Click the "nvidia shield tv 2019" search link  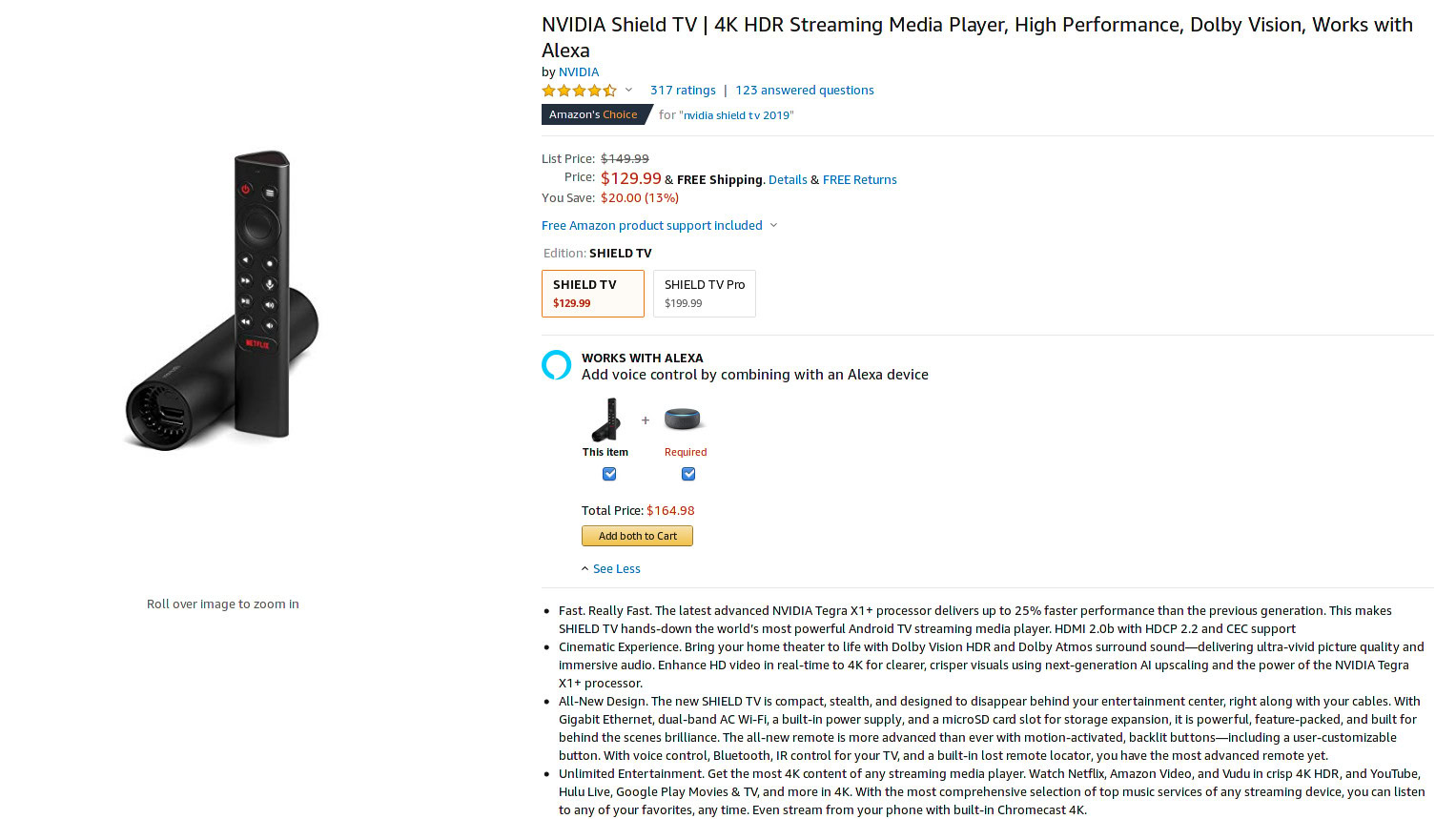[x=736, y=115]
